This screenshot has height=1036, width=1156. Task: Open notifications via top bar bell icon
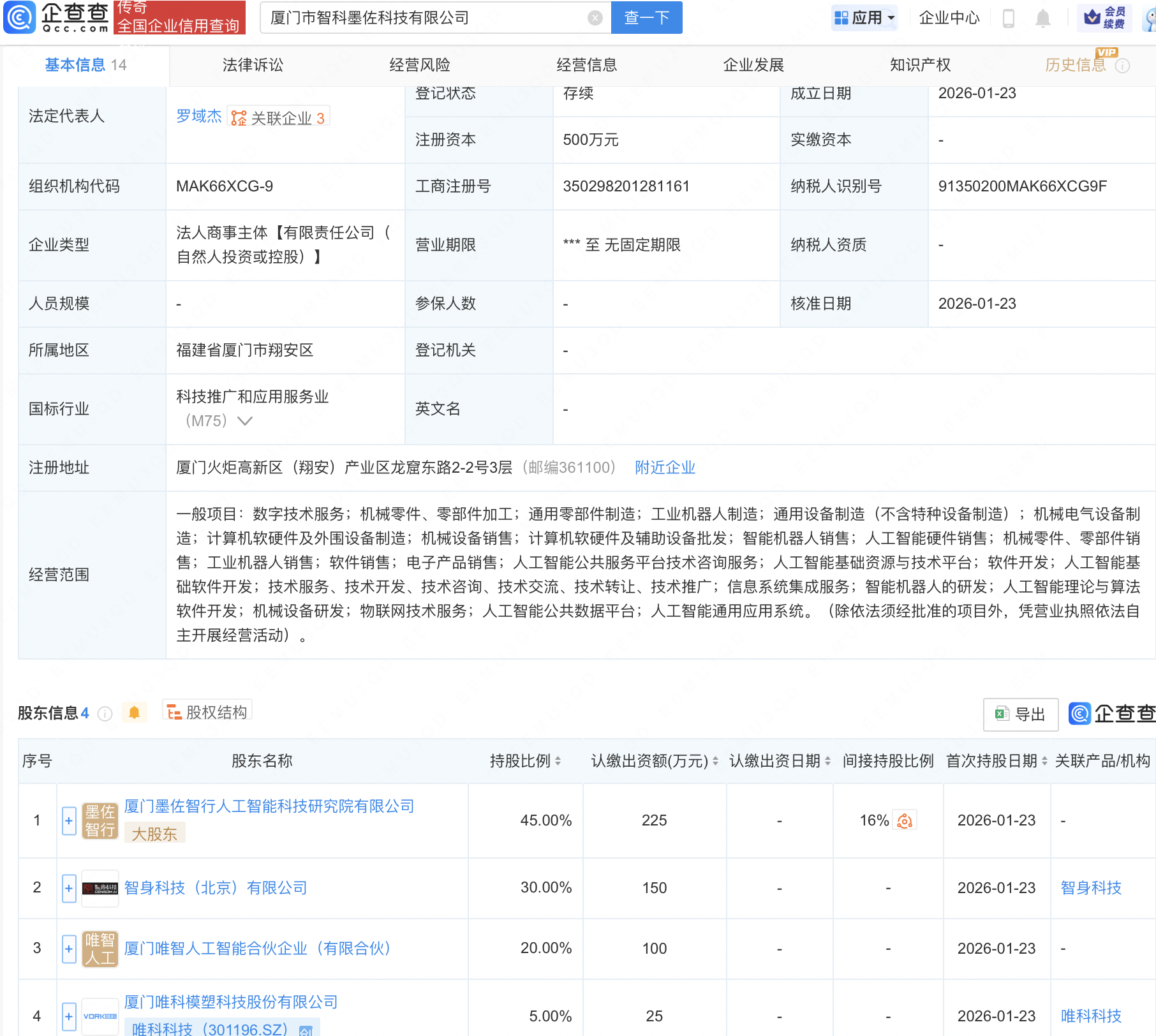tap(1042, 18)
